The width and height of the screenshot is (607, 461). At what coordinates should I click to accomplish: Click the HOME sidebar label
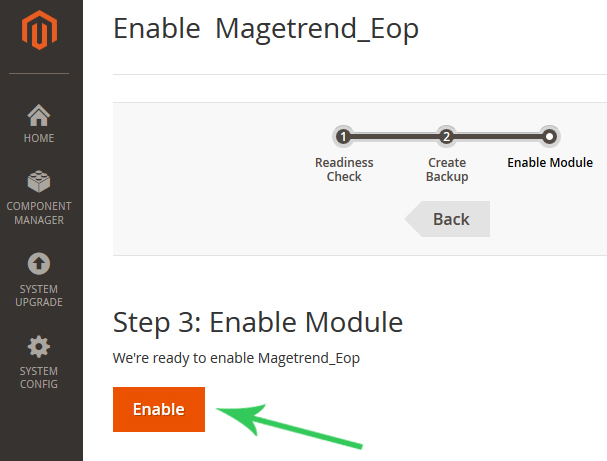(x=39, y=138)
